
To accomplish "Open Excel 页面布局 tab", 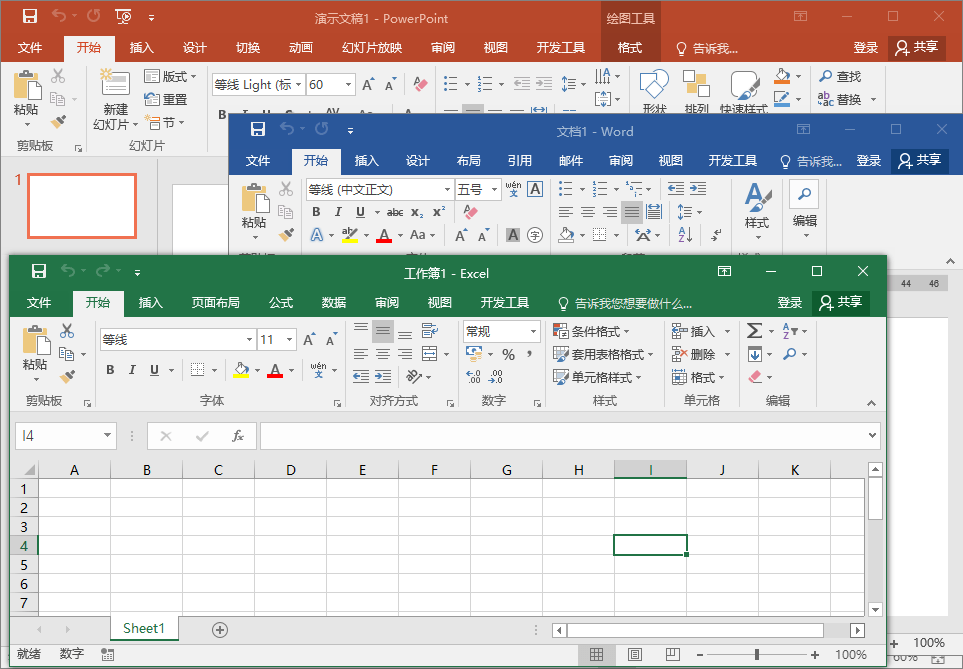I will point(215,303).
